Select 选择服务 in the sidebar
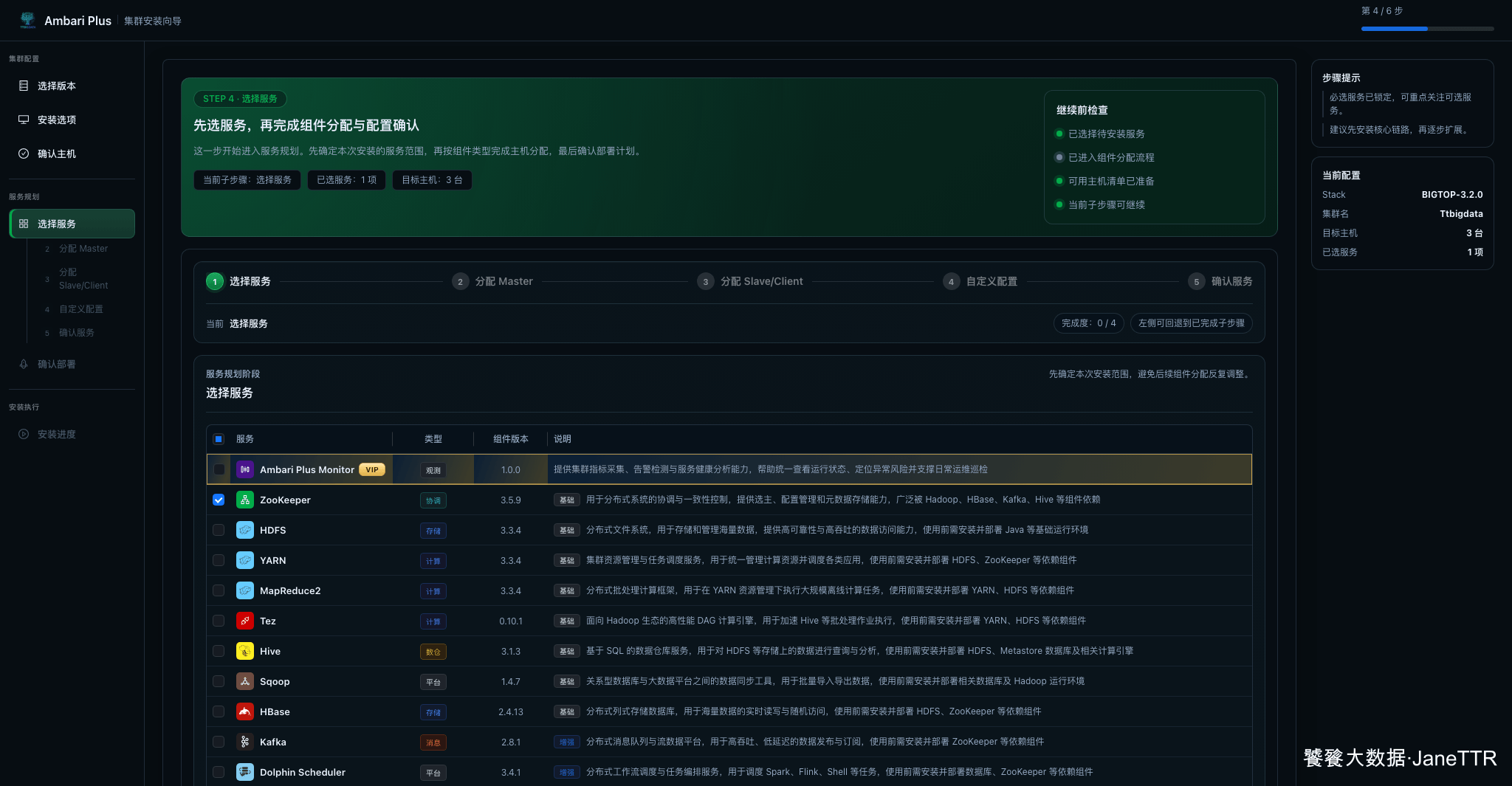Image resolution: width=1512 pixels, height=786 pixels. tap(72, 224)
